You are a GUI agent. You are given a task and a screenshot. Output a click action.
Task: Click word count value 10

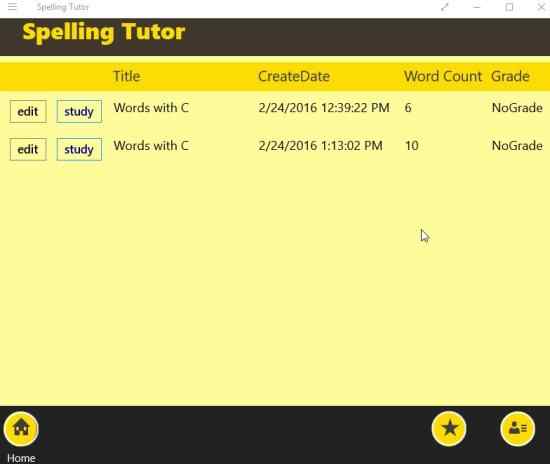point(411,146)
